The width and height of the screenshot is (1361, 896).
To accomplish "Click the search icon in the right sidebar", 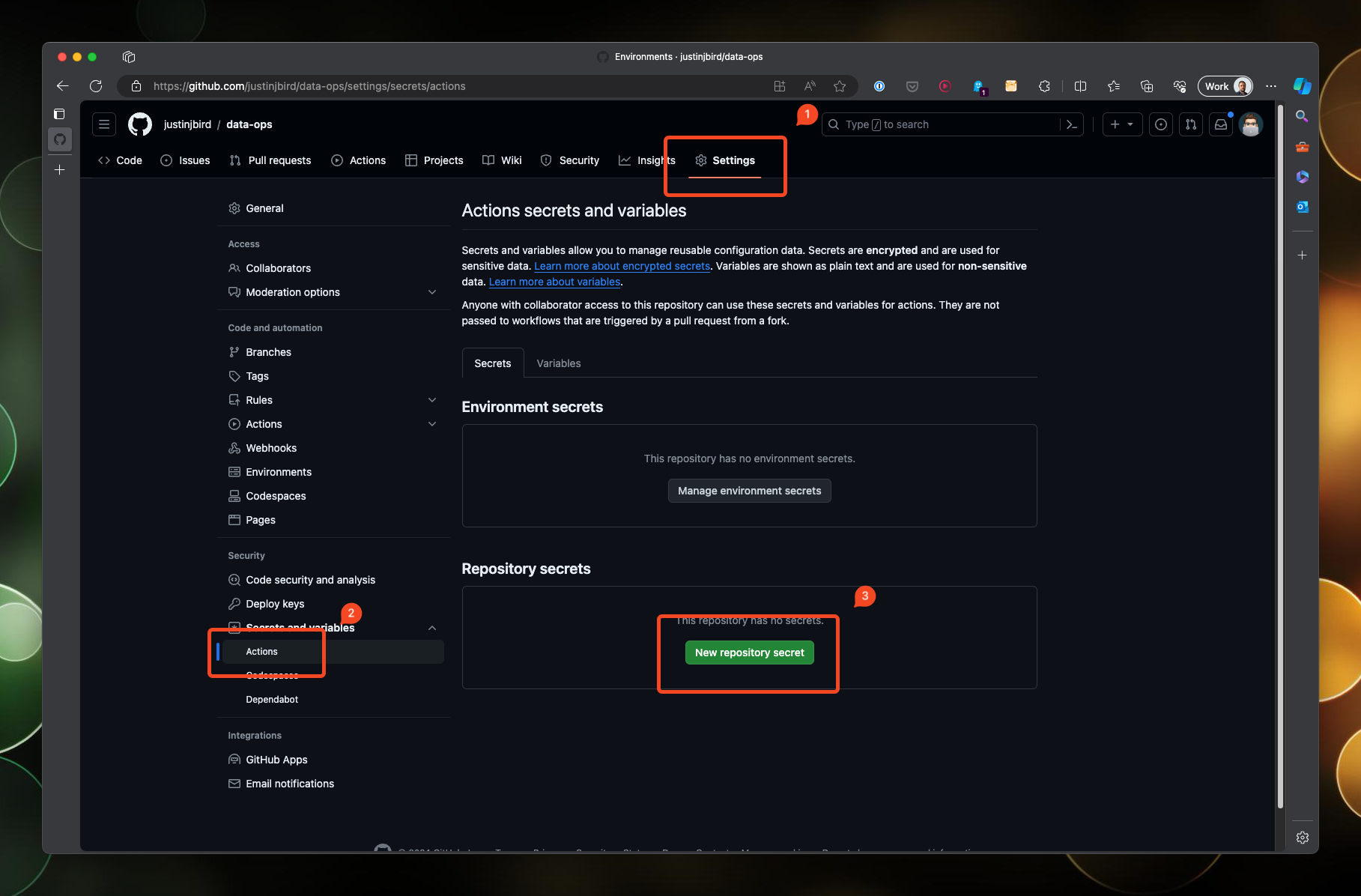I will tap(1303, 117).
